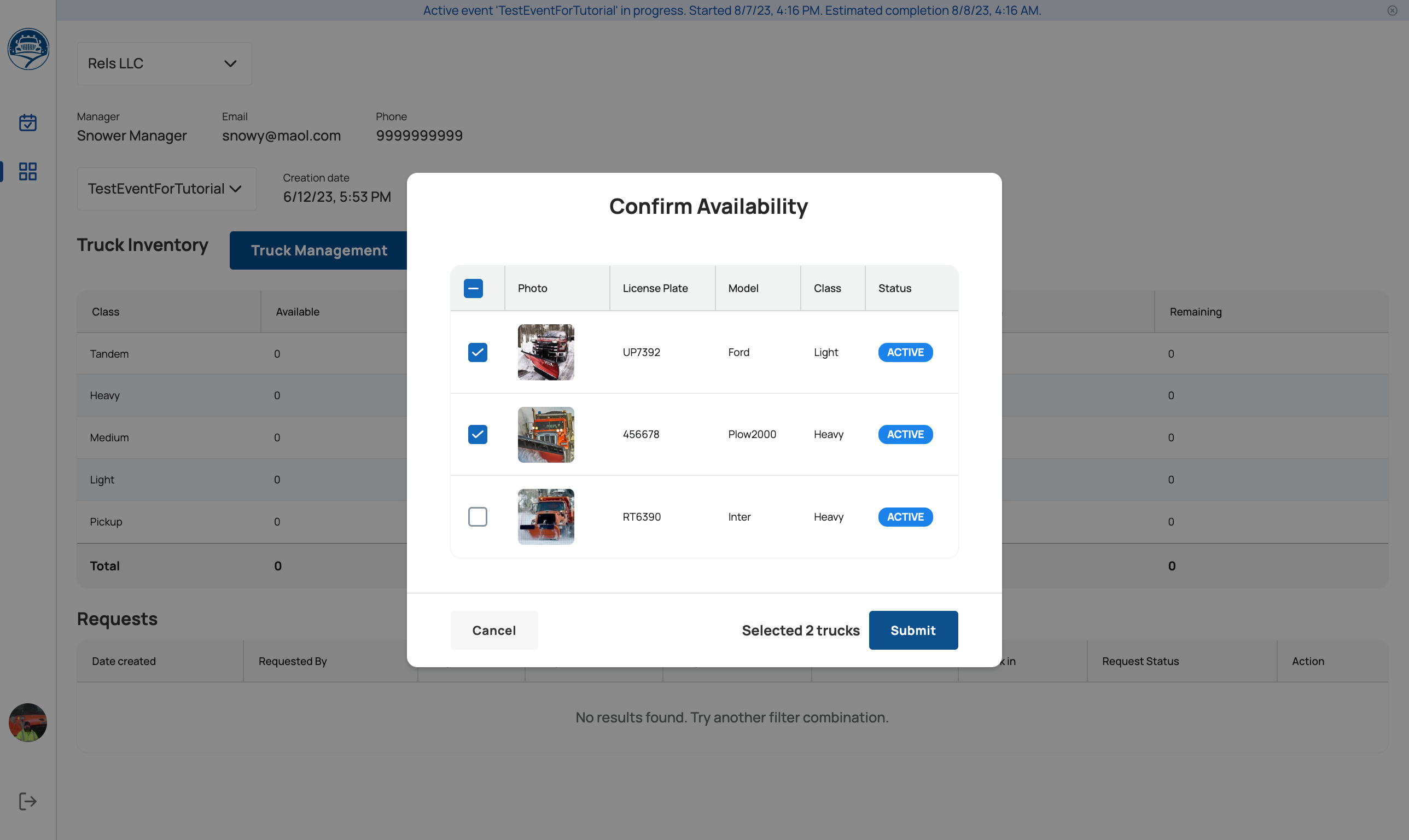Check the RT6390 Inter truck checkbox
This screenshot has height=840, width=1409.
click(477, 517)
